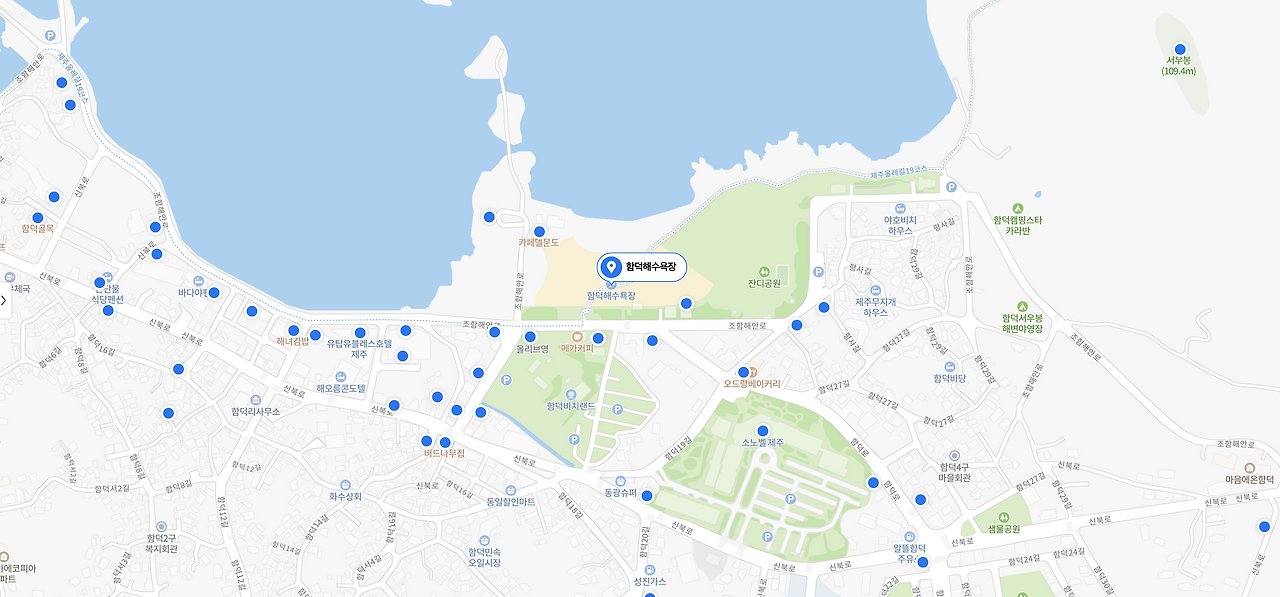The width and height of the screenshot is (1280, 597).
Task: Click the 성진가스 place icon
Action: [x=649, y=569]
